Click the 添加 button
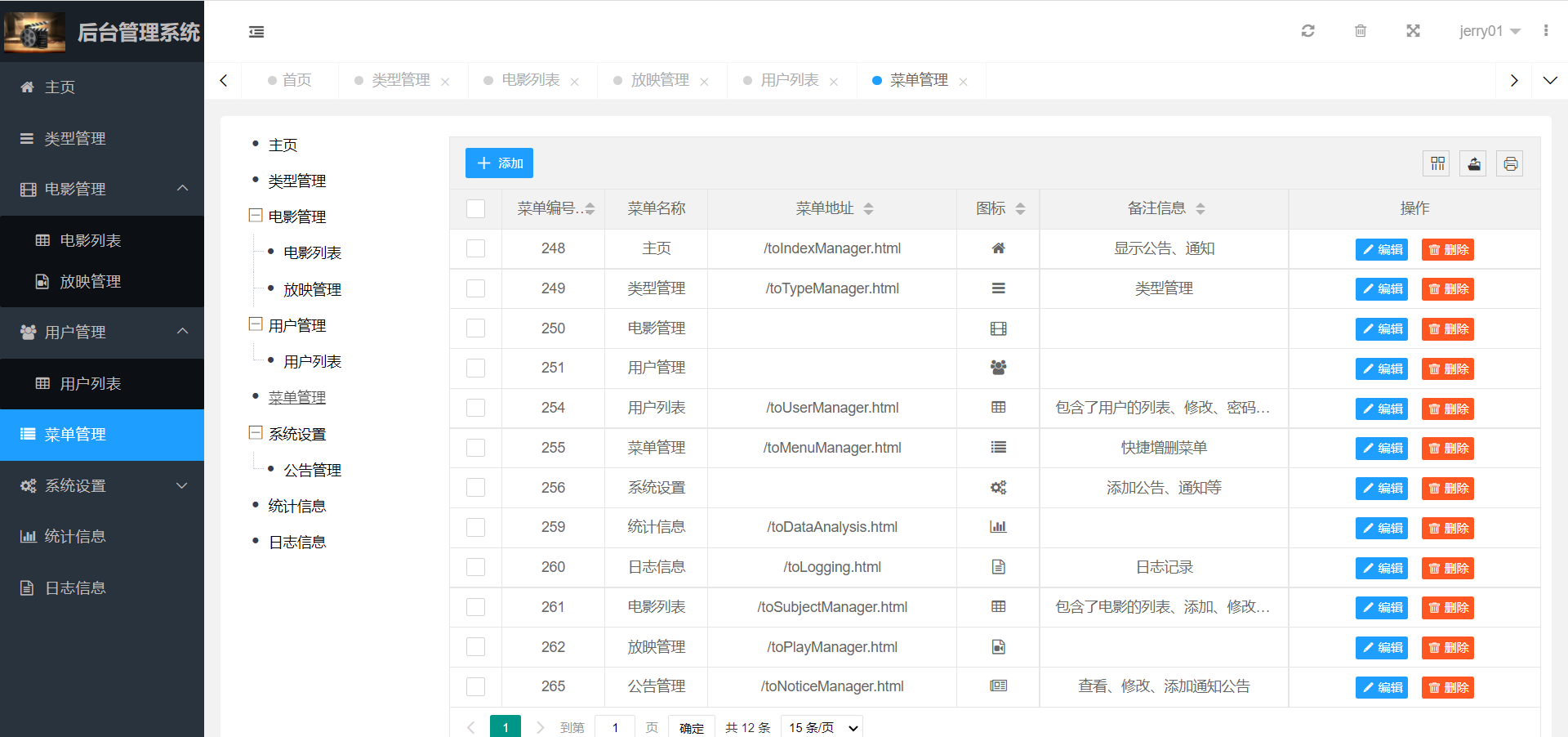 coord(499,163)
